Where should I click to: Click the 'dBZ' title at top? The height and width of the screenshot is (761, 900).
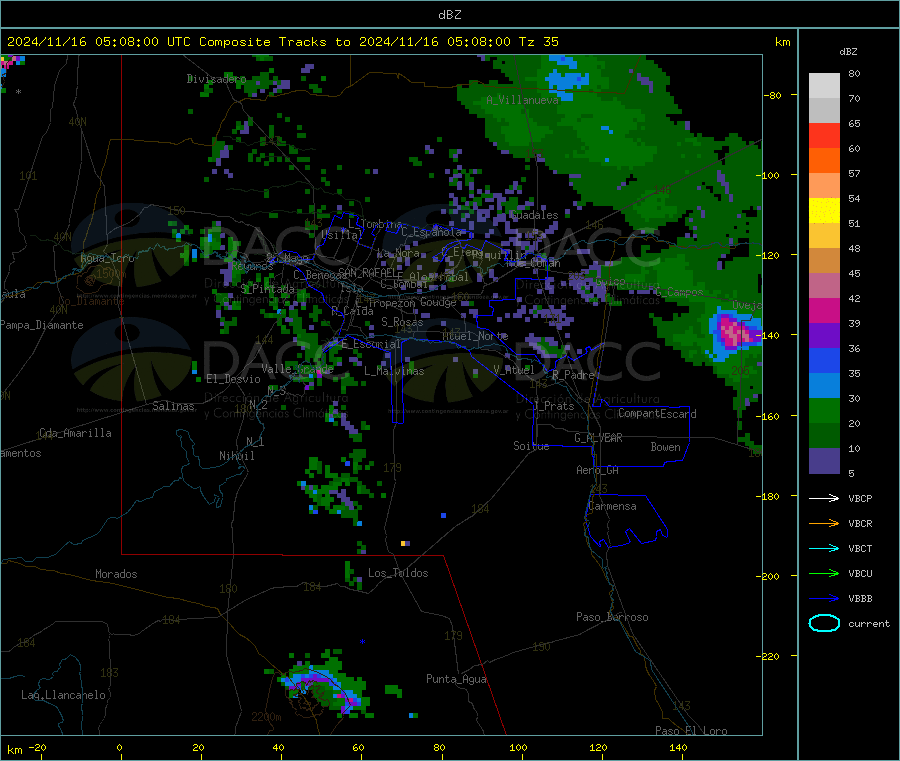click(449, 15)
